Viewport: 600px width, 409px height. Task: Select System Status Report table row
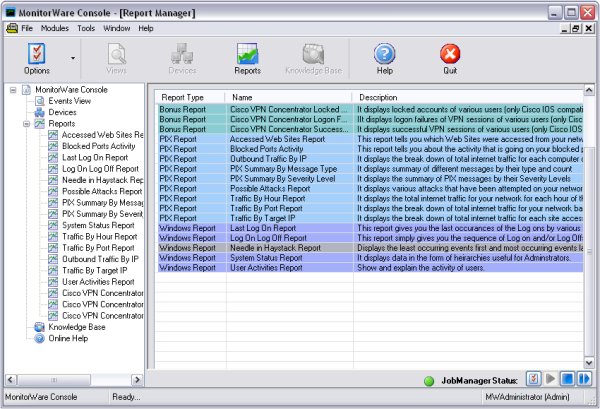tap(370, 258)
